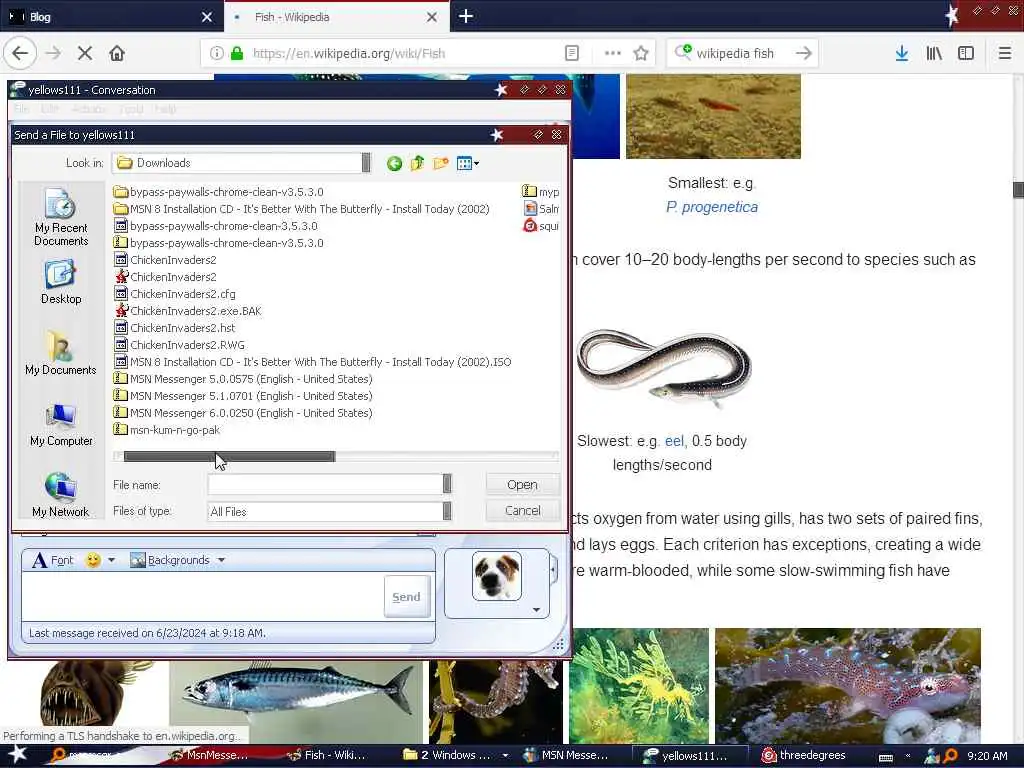1024x768 pixels.
Task: Expand display picture options arrow
Action: click(536, 610)
